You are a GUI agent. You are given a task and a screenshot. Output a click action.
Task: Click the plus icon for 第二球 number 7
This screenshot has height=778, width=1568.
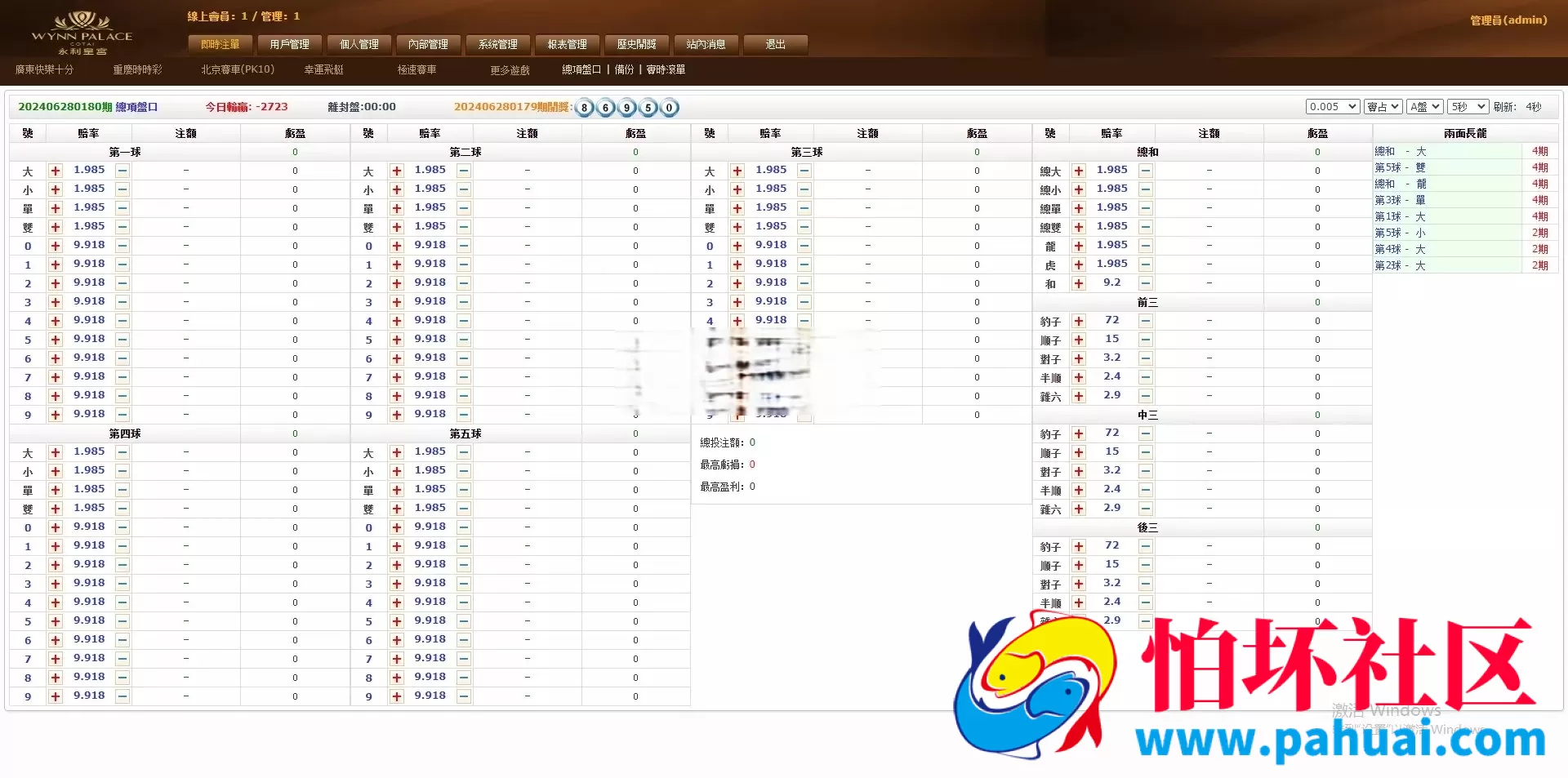[x=397, y=377]
